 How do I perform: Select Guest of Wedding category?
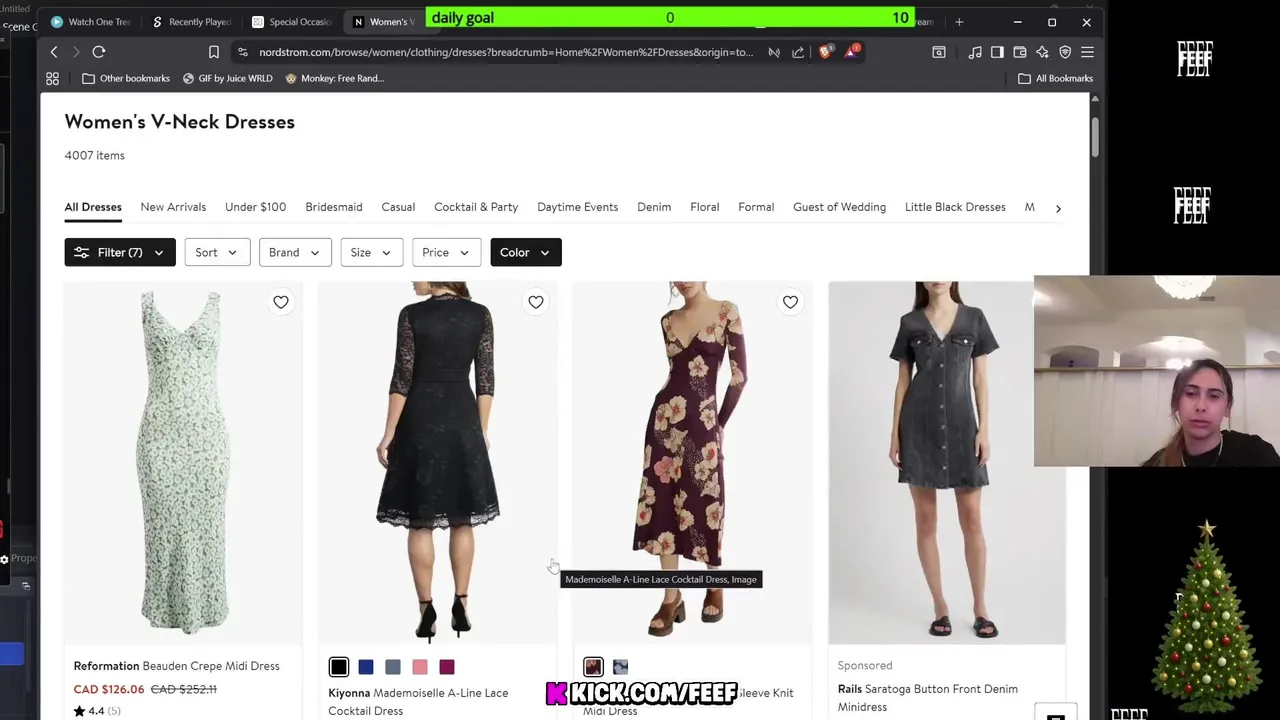(x=839, y=207)
